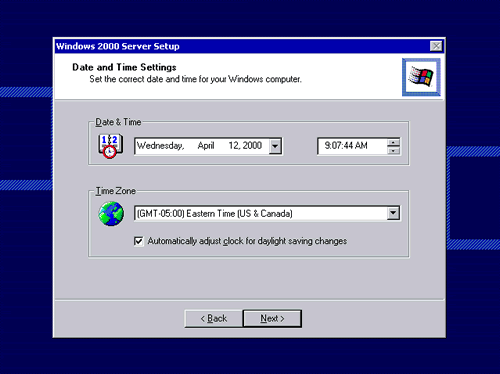
Task: Click the calendar clock icon in Date & Time
Action: click(110, 146)
